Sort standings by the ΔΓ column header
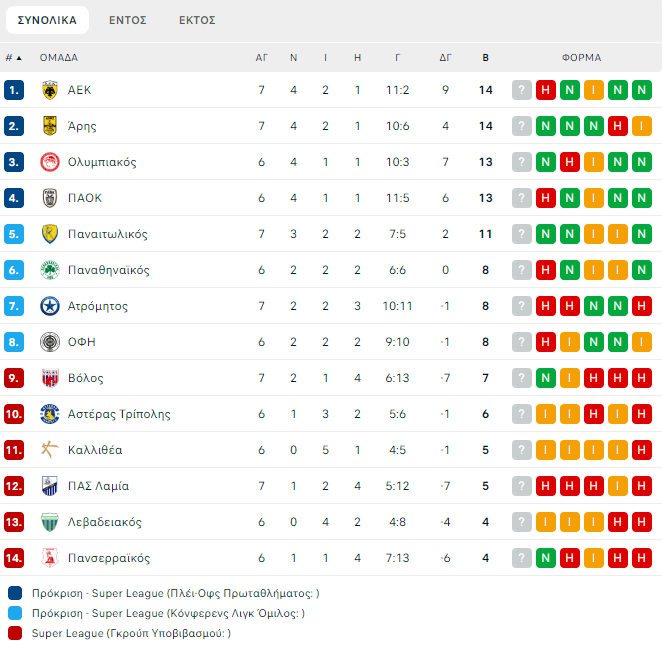The height and width of the screenshot is (648, 662). pos(445,58)
